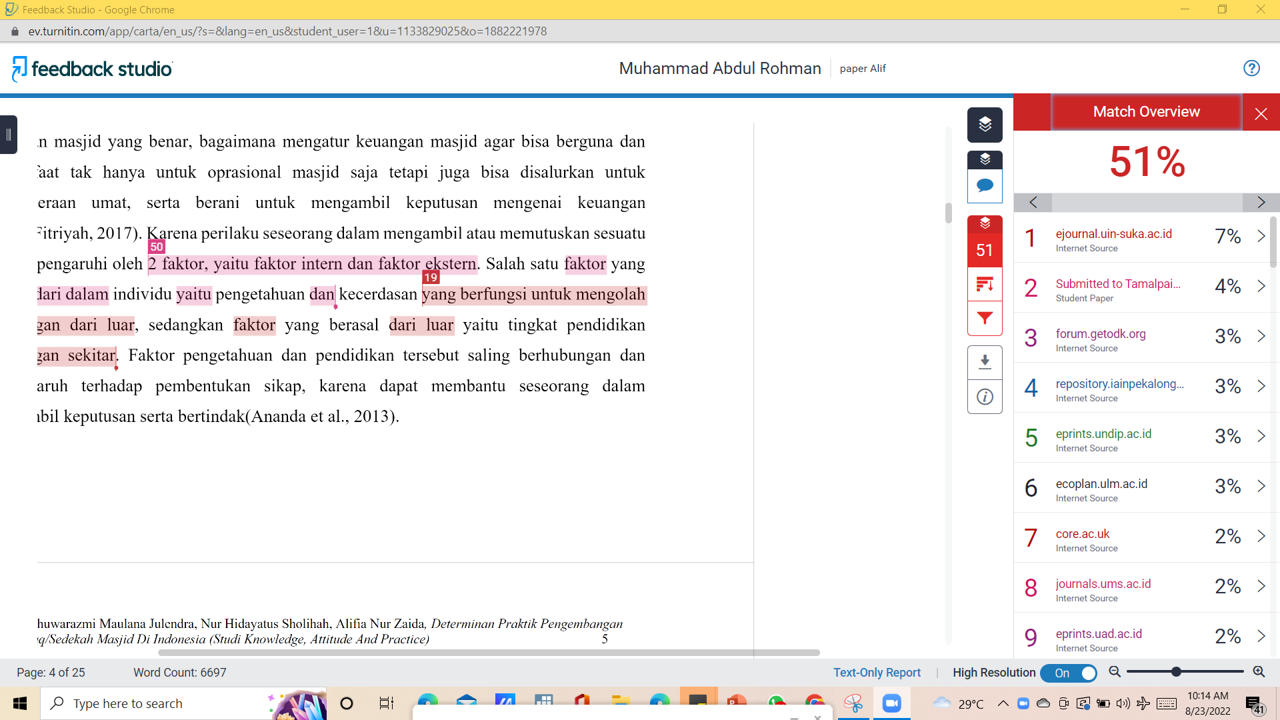1280x720 pixels.
Task: Click the layers icon in the side toolbar
Action: tap(984, 125)
